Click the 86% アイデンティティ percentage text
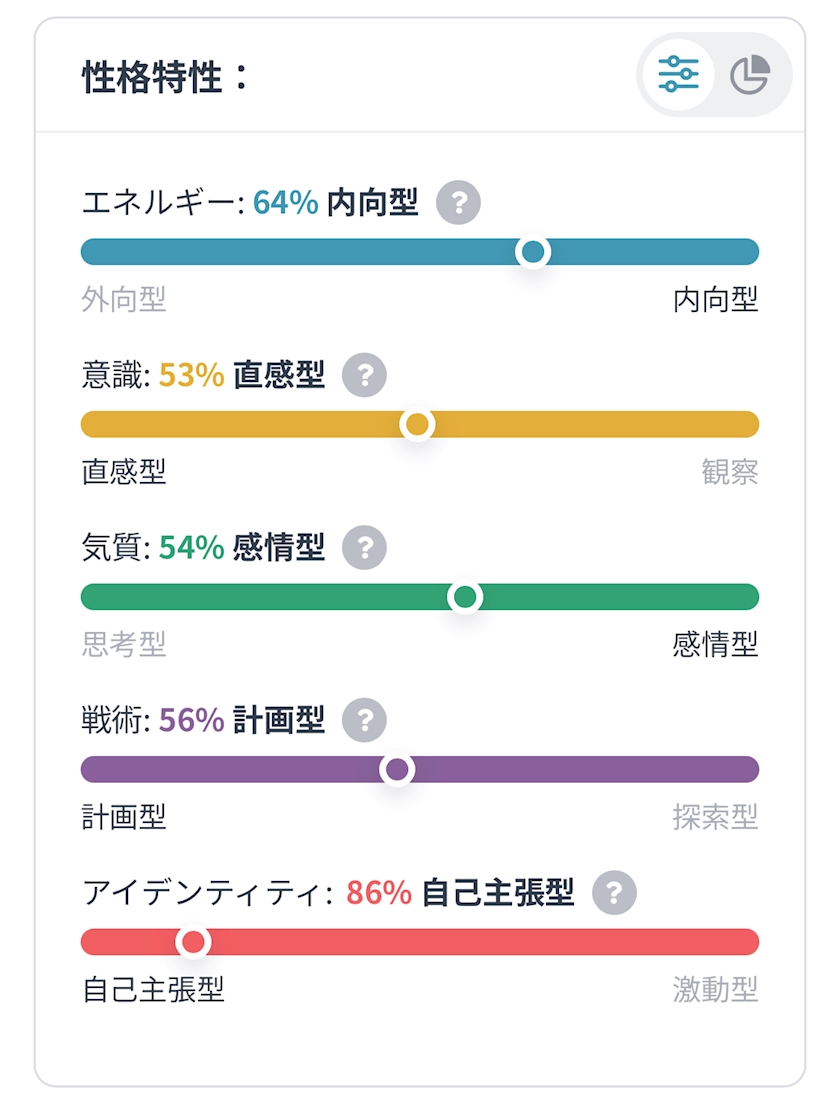The height and width of the screenshot is (1113, 840). point(379,893)
